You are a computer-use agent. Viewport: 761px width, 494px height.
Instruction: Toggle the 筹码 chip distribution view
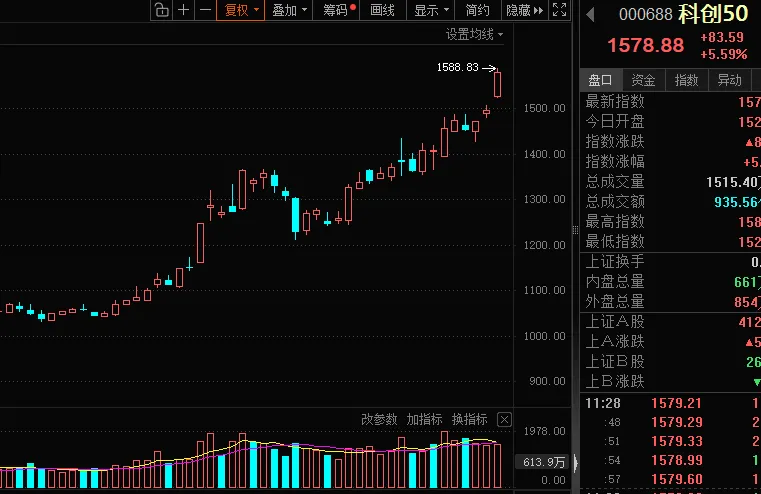(337, 10)
